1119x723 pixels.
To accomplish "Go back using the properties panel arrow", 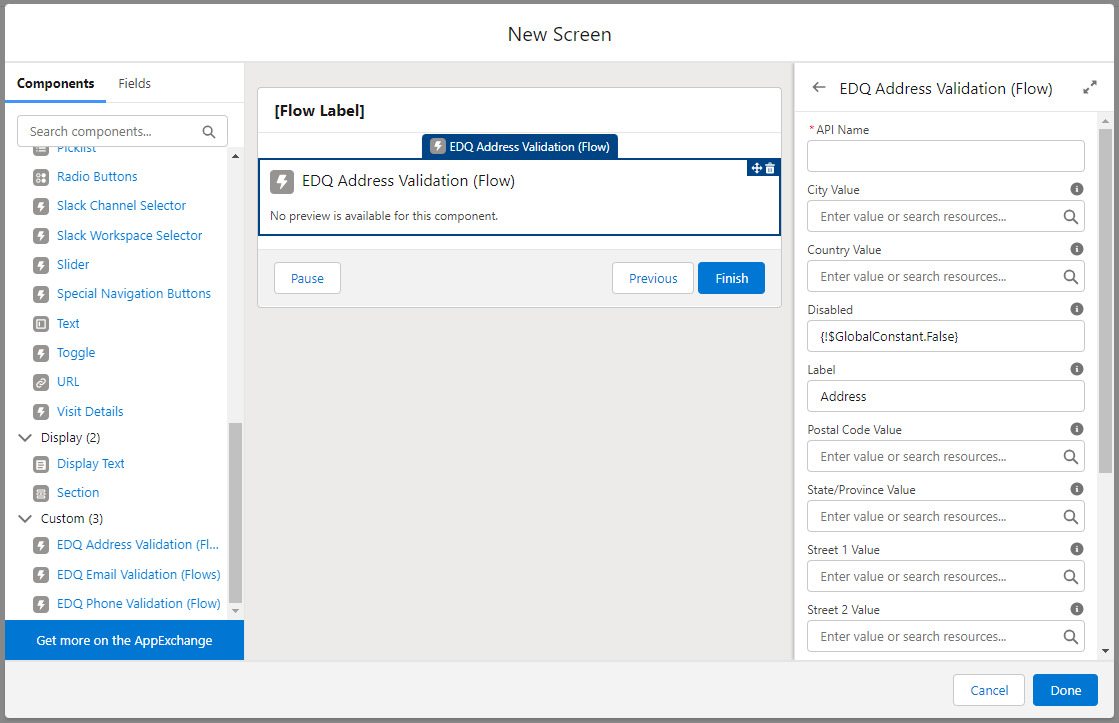I will click(819, 87).
